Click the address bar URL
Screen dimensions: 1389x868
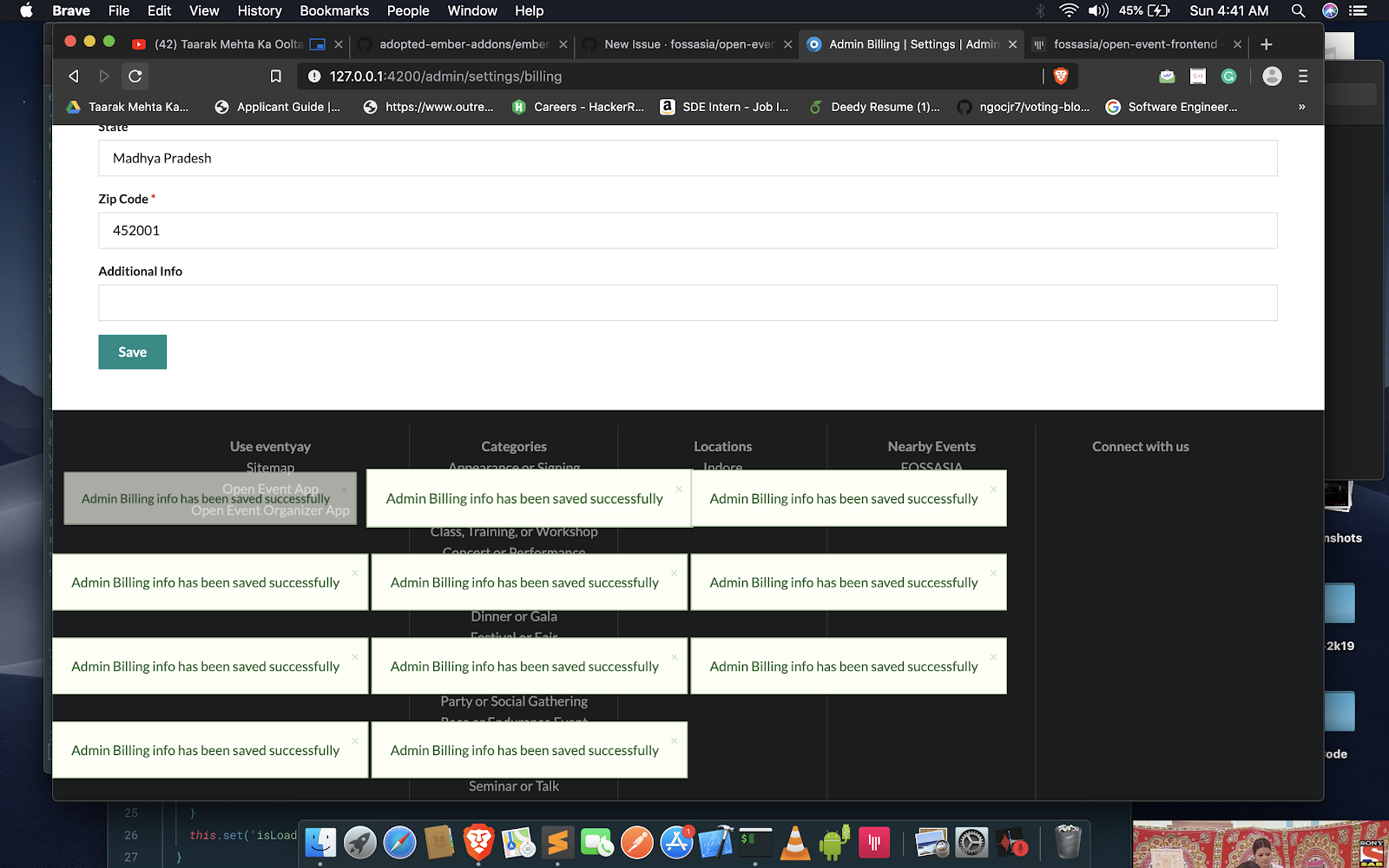pos(445,76)
